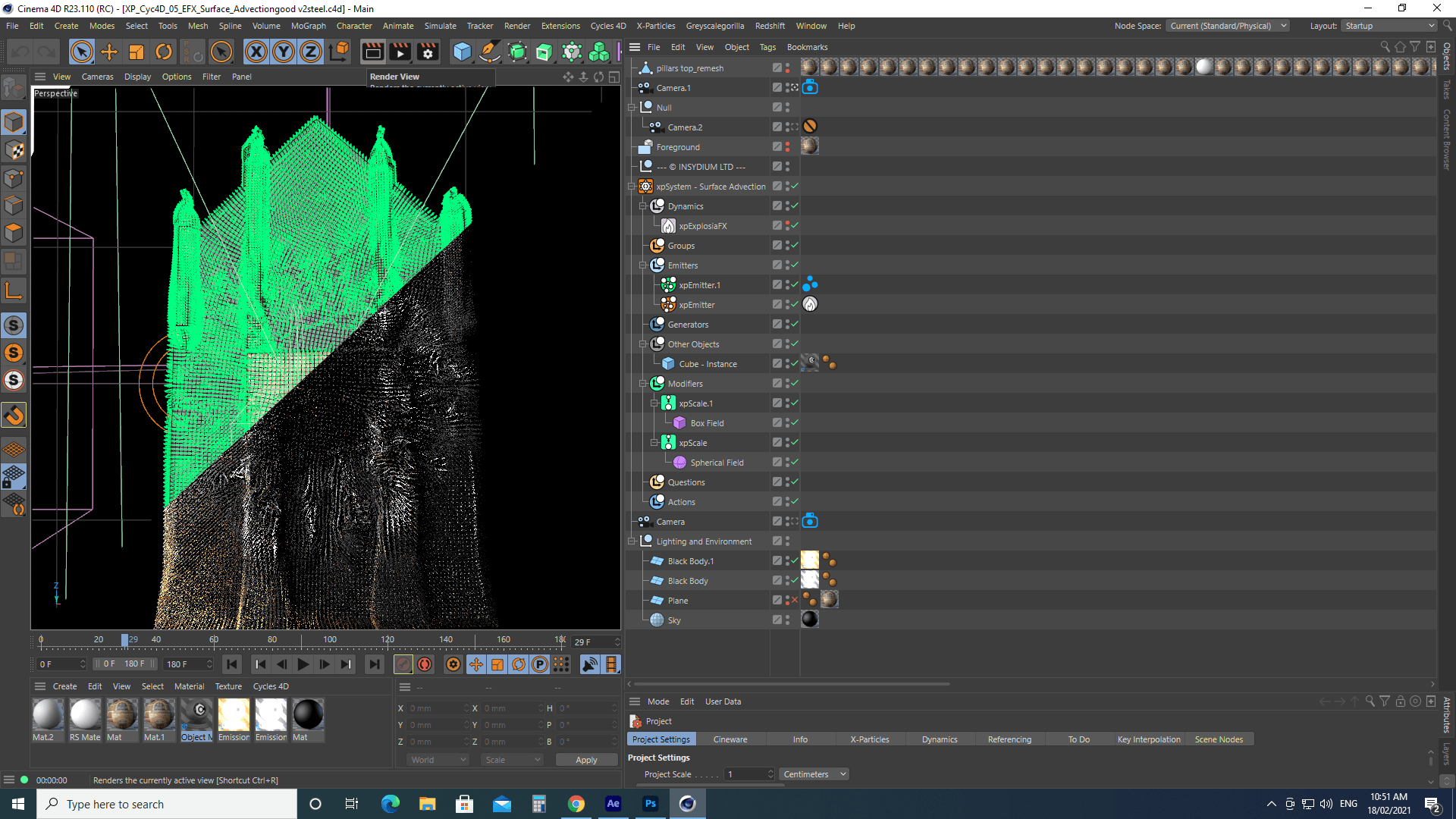1456x819 pixels.
Task: Collapse the Modifiers group in object tree
Action: click(643, 384)
